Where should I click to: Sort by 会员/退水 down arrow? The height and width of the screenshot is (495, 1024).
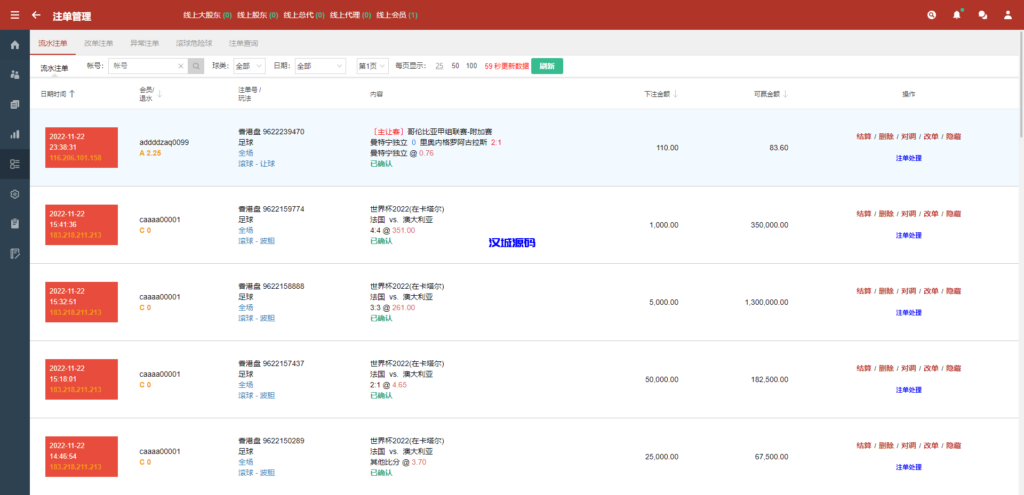159,94
